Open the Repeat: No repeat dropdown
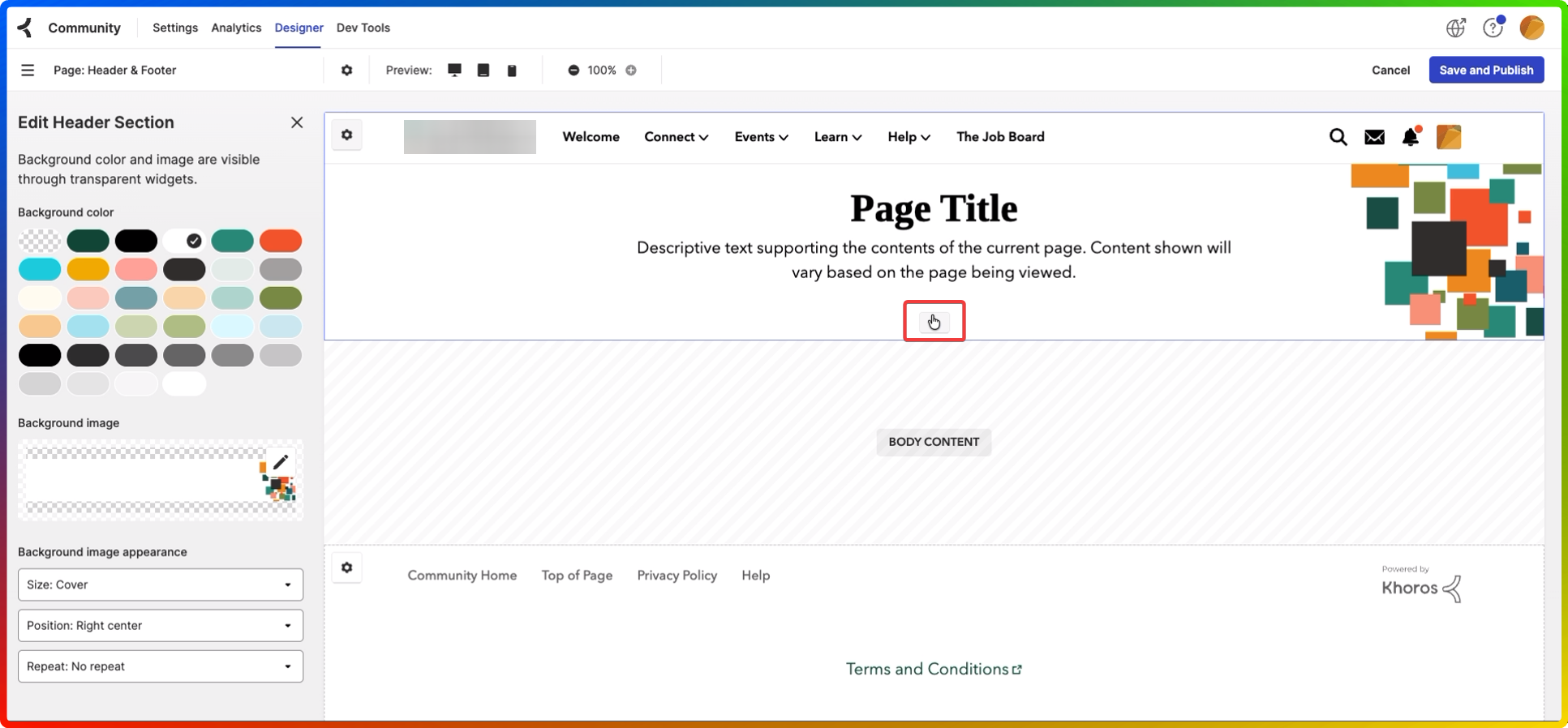The image size is (1568, 728). (161, 666)
